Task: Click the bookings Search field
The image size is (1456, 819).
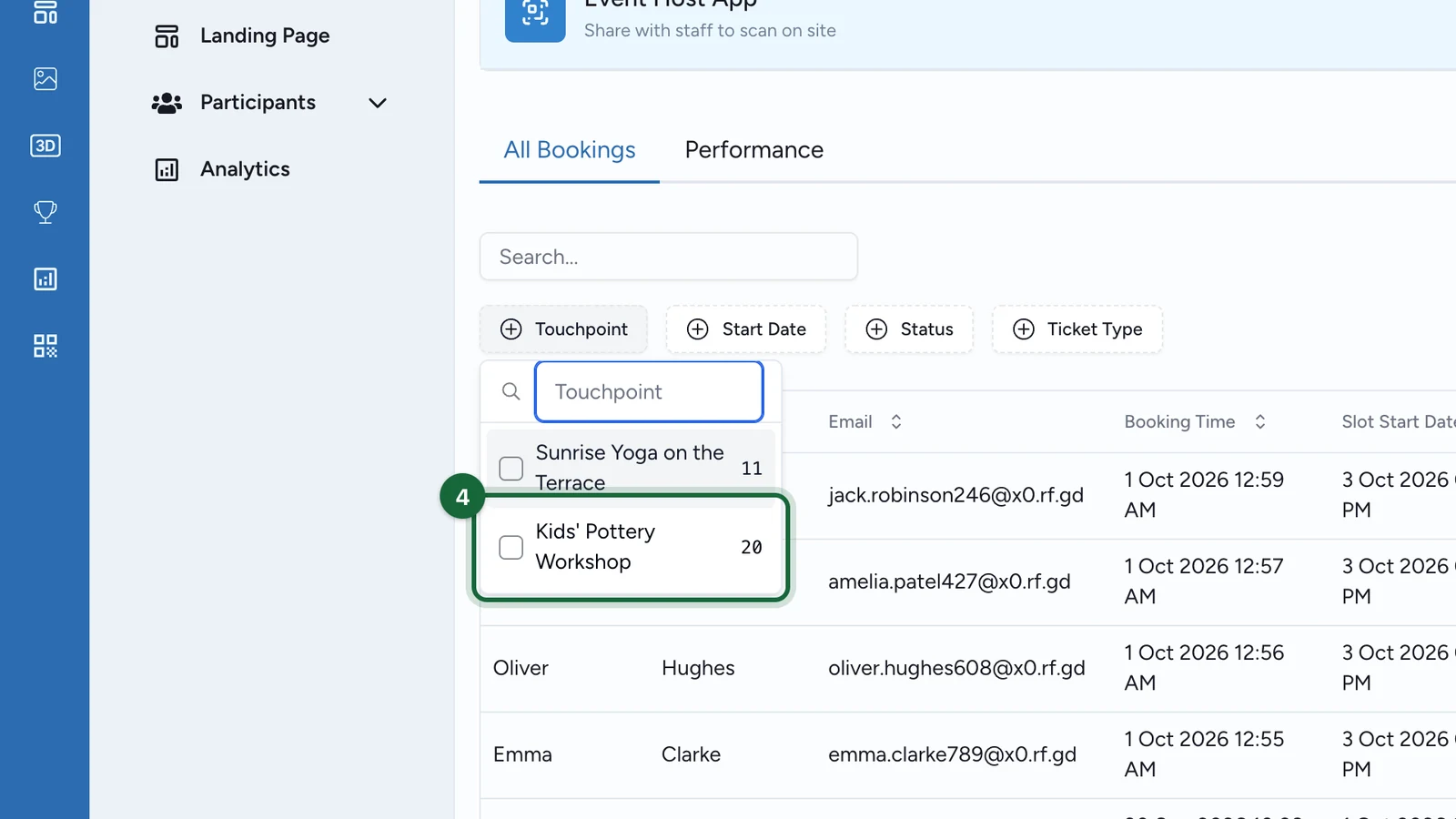Action: [669, 257]
